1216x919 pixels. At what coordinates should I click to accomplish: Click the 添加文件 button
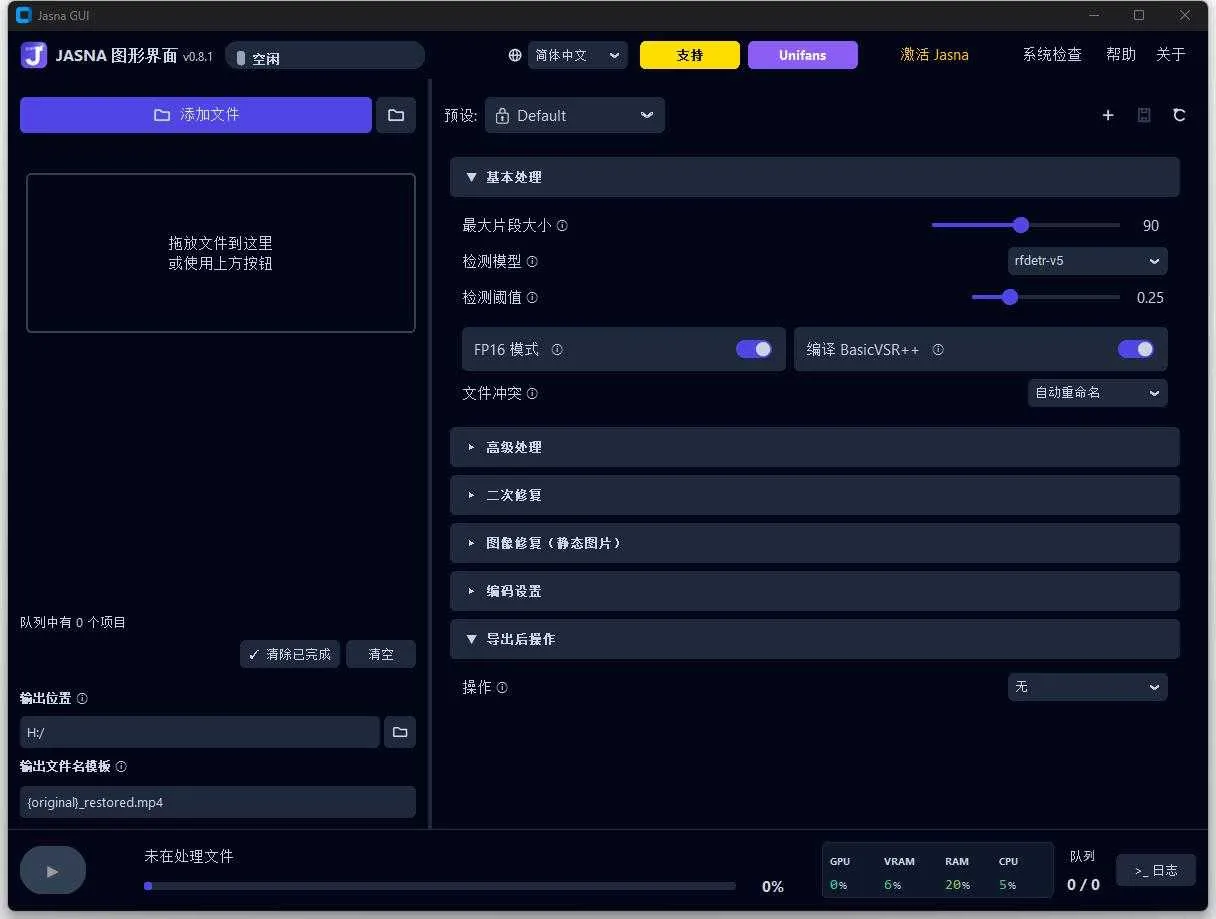click(196, 115)
